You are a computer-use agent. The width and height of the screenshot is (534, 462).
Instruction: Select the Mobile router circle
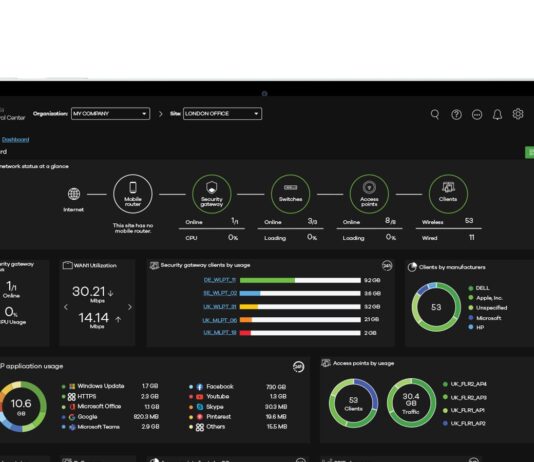pos(133,194)
